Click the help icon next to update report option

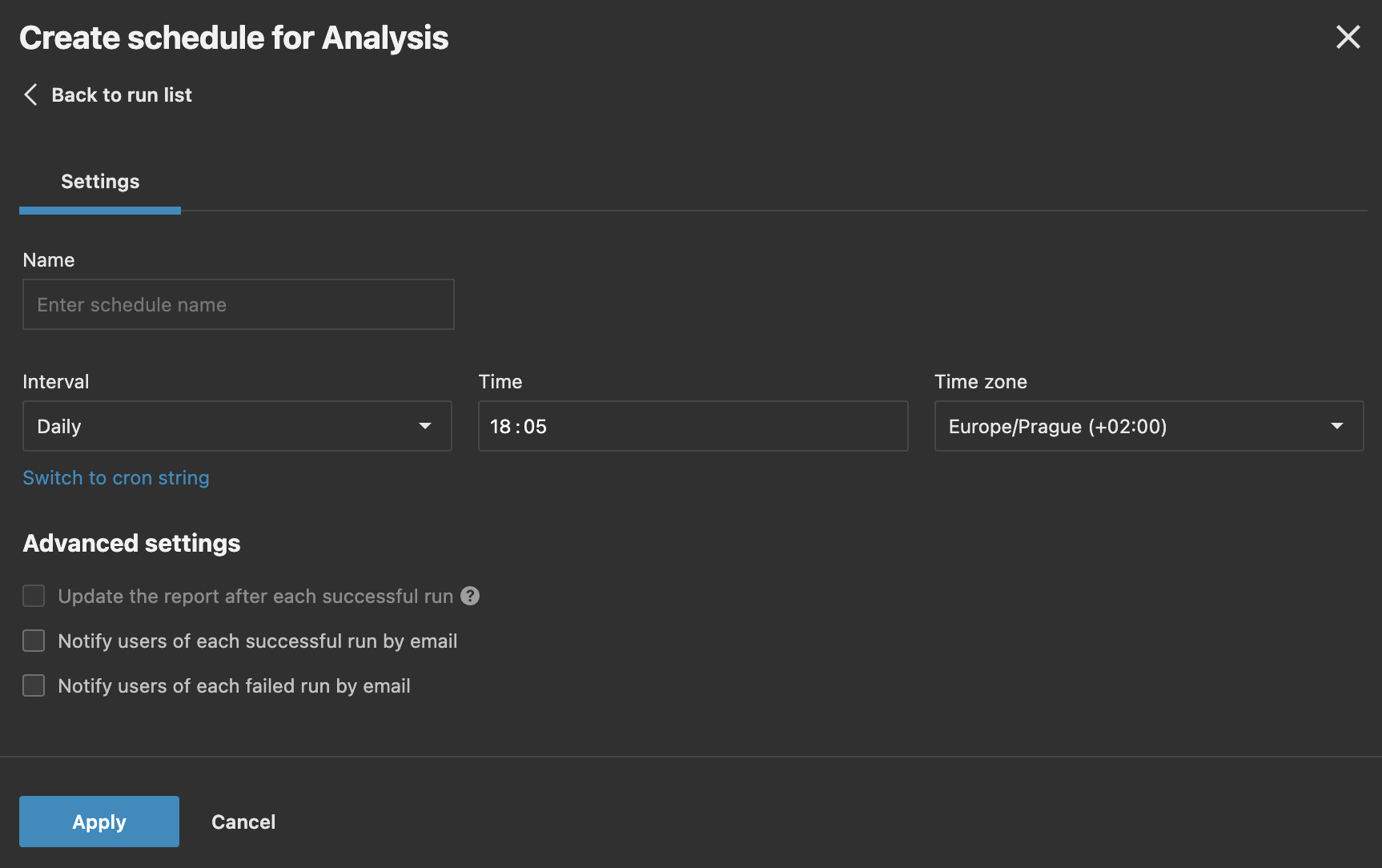point(470,596)
